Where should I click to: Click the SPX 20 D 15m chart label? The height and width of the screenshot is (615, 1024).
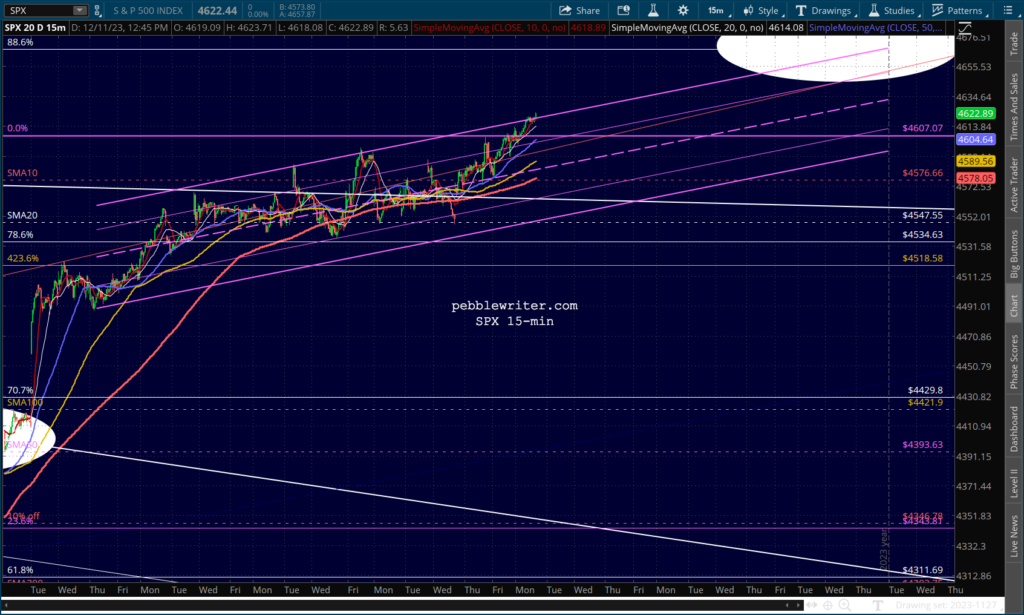(35, 27)
